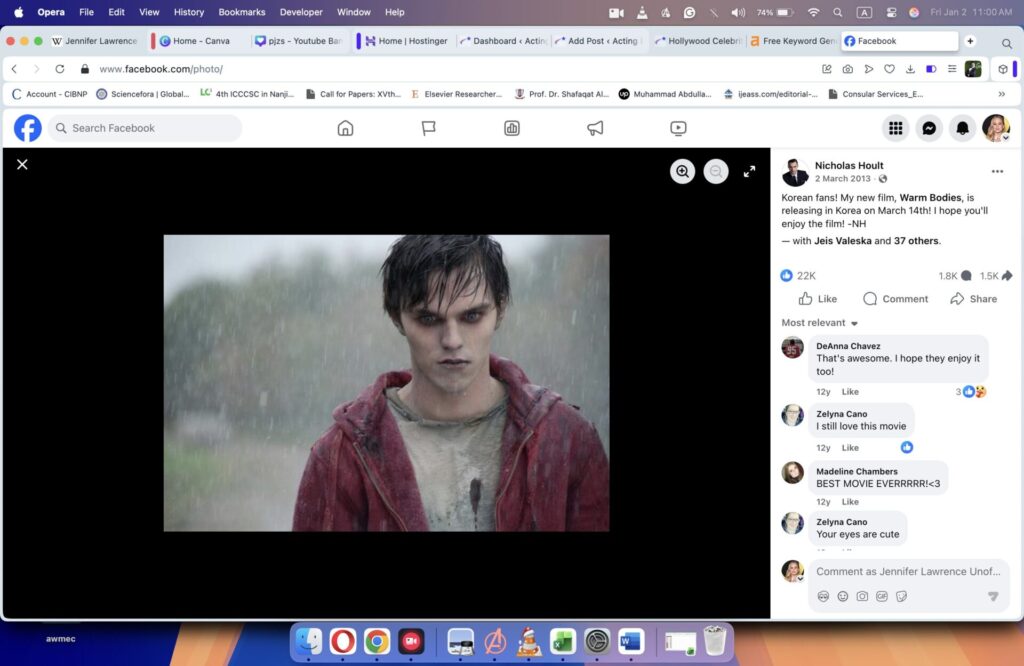The height and width of the screenshot is (666, 1024).
Task: Open the Most relevant sort dropdown
Action: [818, 322]
